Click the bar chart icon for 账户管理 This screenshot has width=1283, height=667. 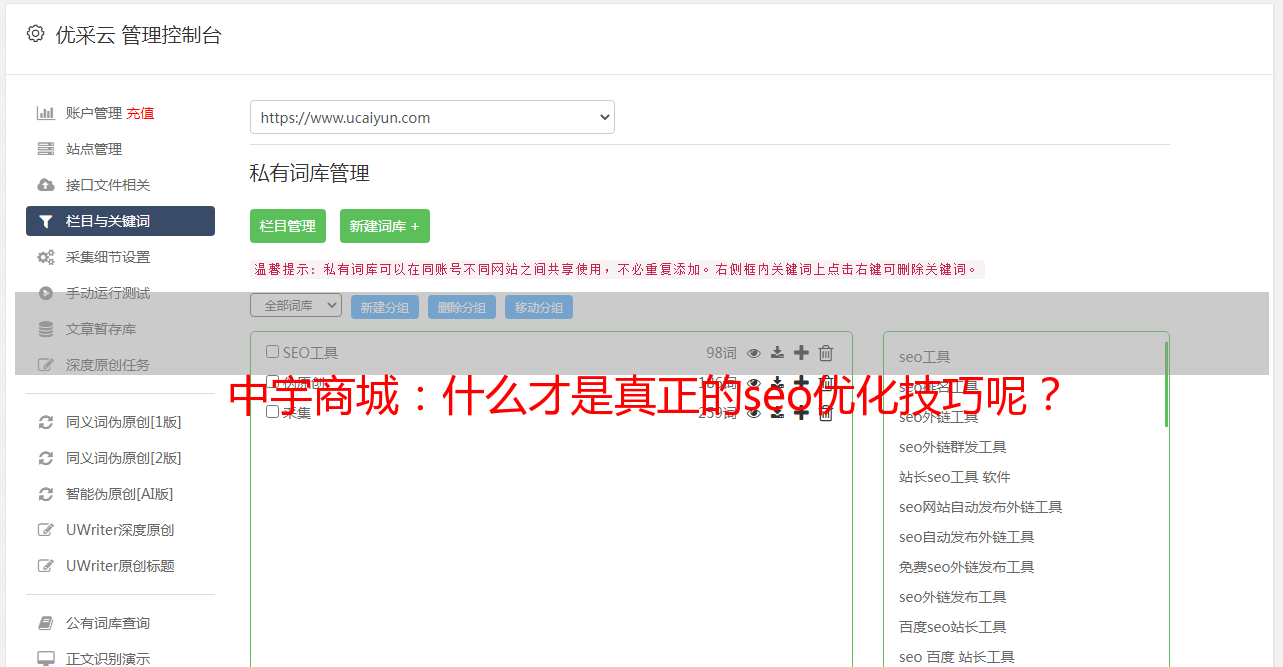point(46,113)
